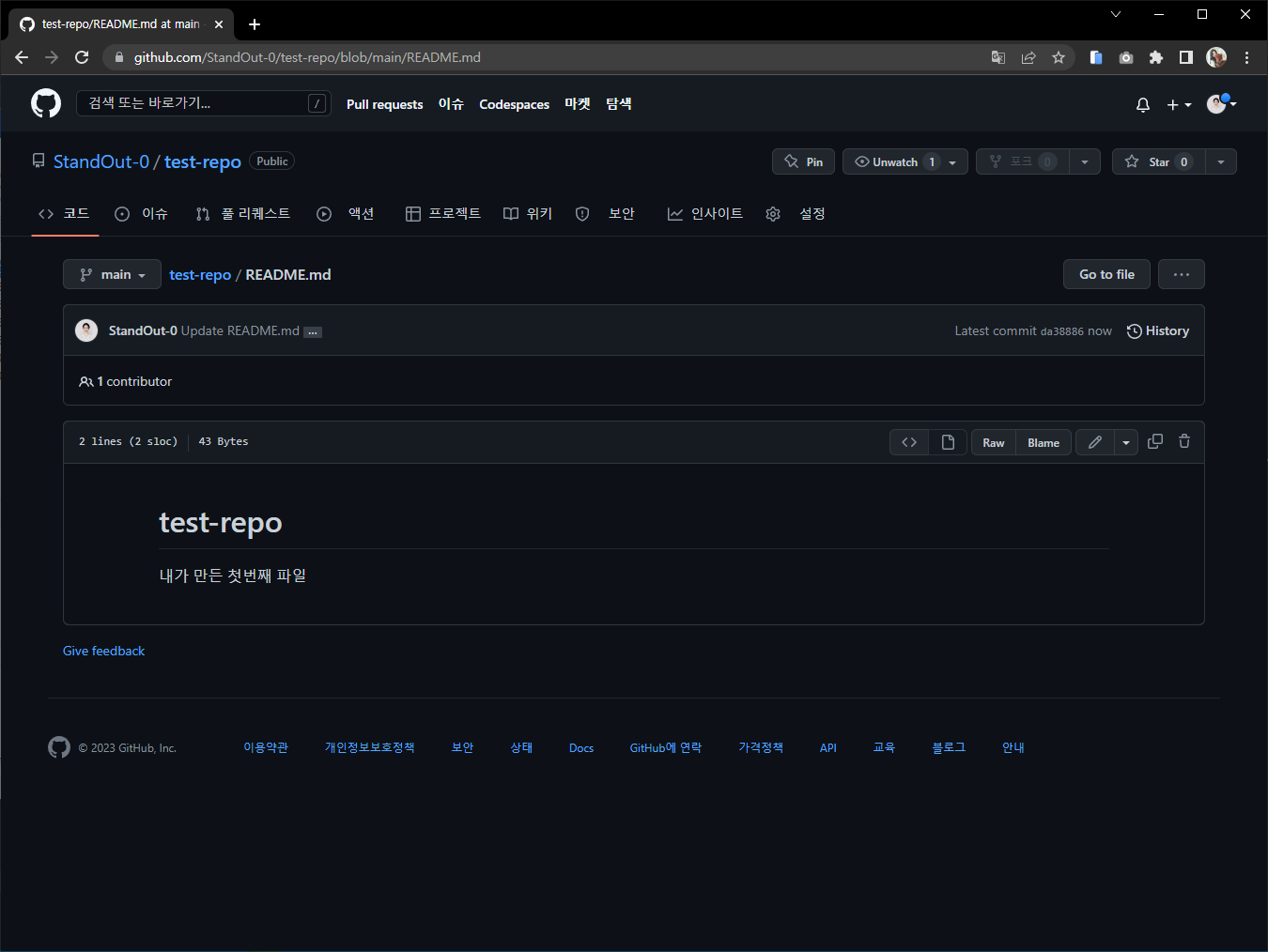Switch to the 위키 tab
The height and width of the screenshot is (952, 1268).
point(528,214)
